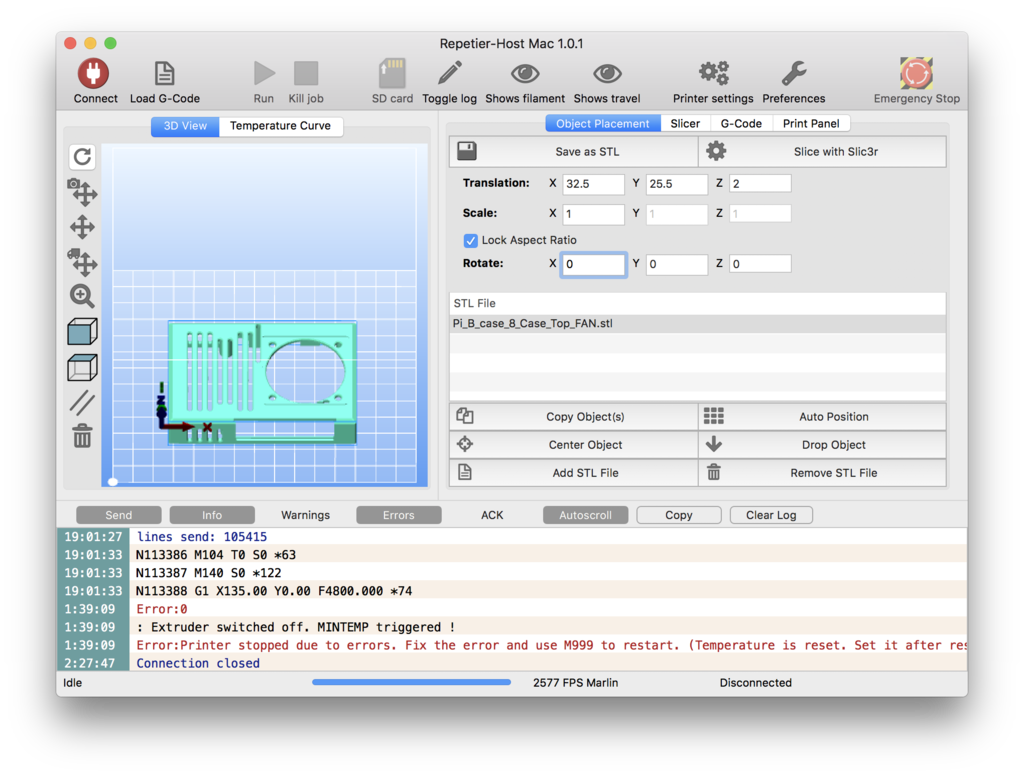Open the Print Panel tab
Screen dimensions: 1024x777
click(811, 123)
